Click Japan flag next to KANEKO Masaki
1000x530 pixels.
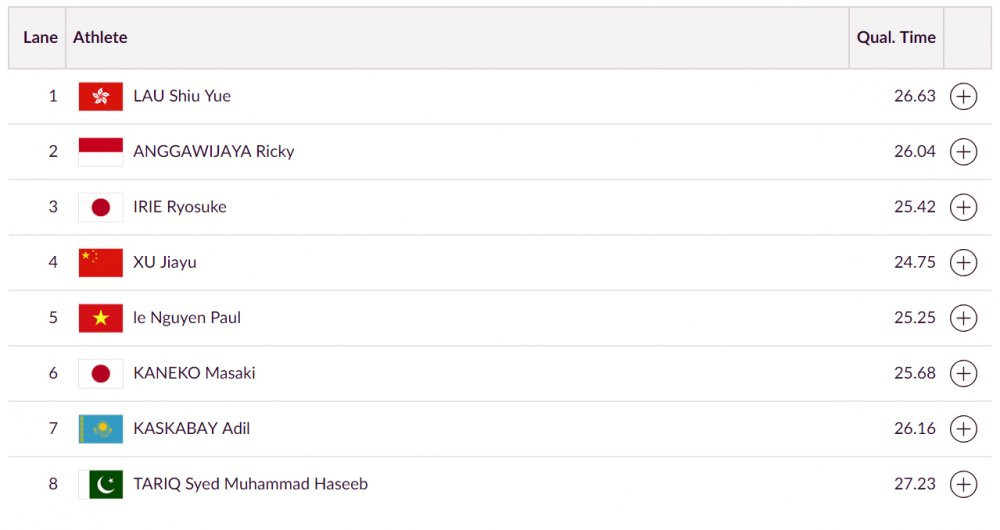[101, 373]
